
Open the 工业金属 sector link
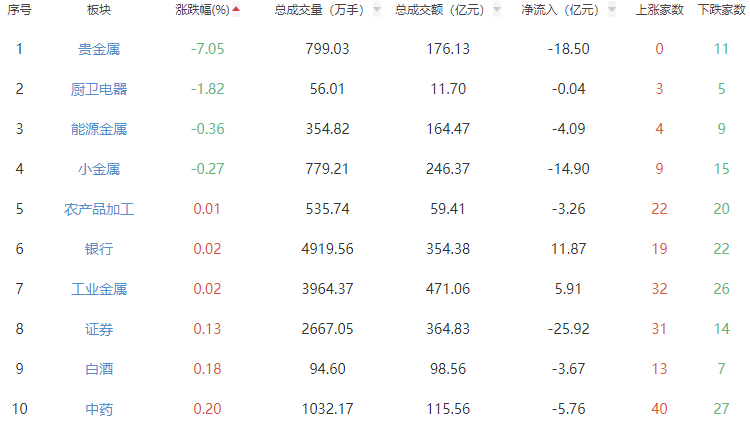[x=99, y=289]
